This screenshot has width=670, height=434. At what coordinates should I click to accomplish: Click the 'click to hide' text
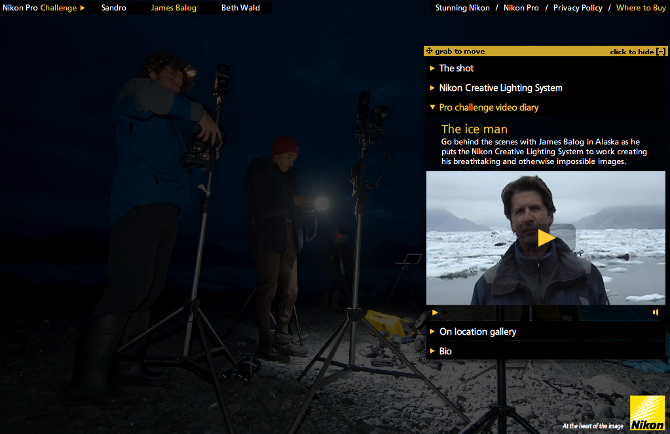(632, 52)
